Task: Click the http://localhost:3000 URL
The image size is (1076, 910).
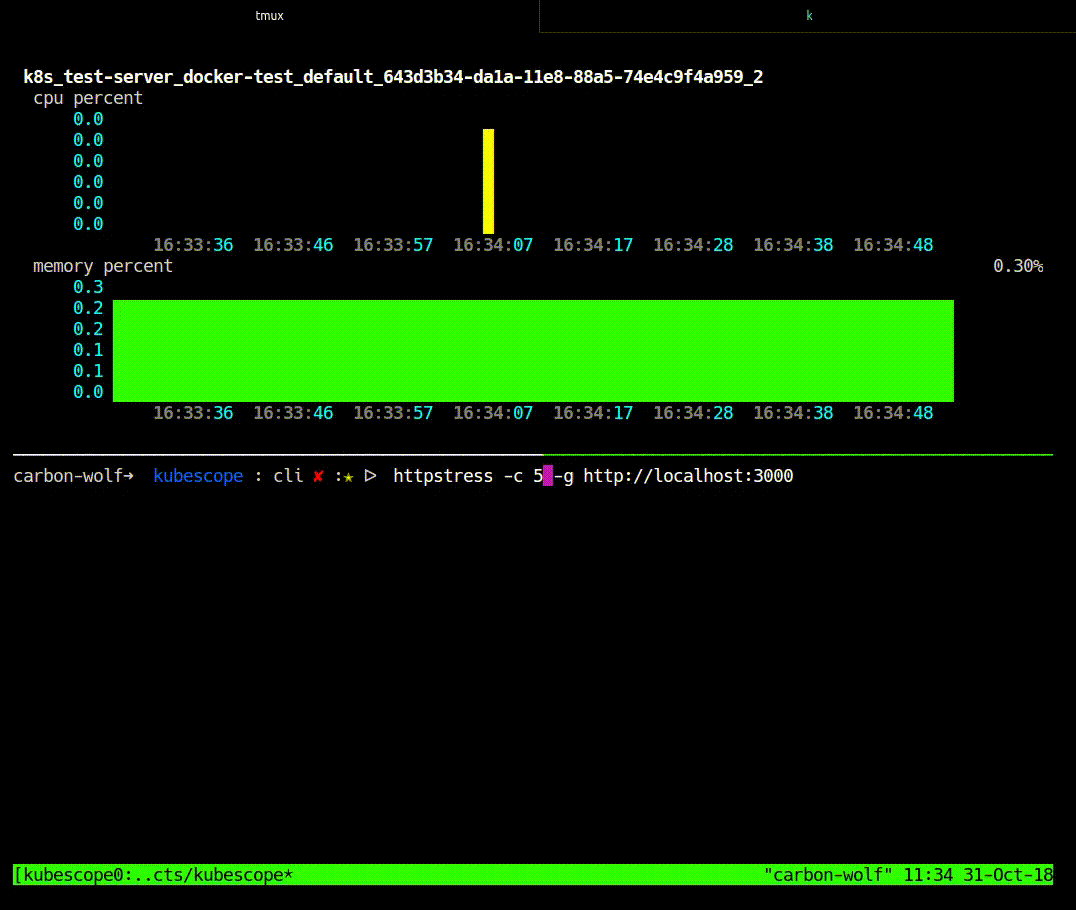Action: pos(688,475)
